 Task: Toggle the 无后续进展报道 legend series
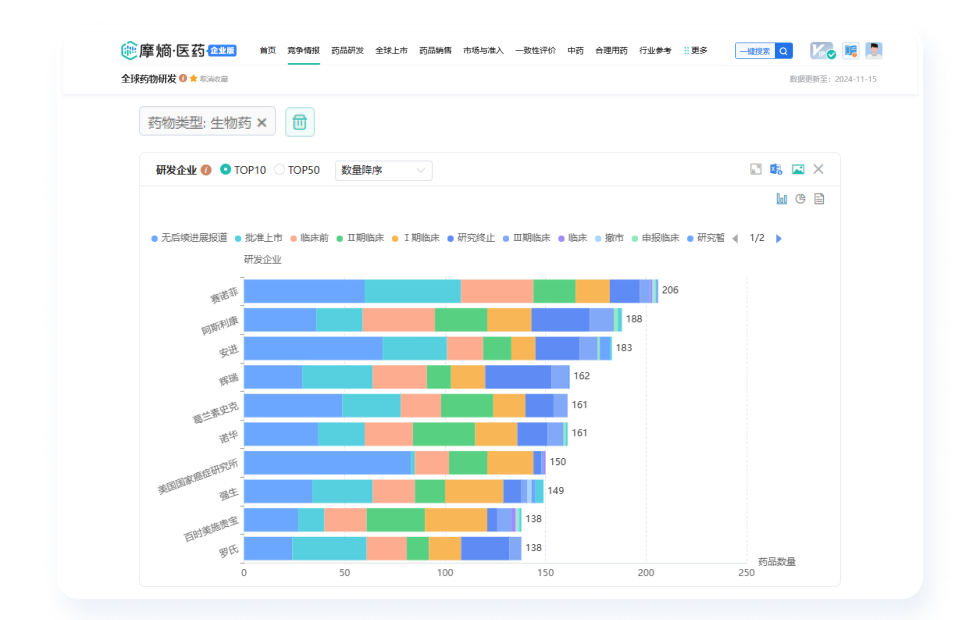coord(189,238)
